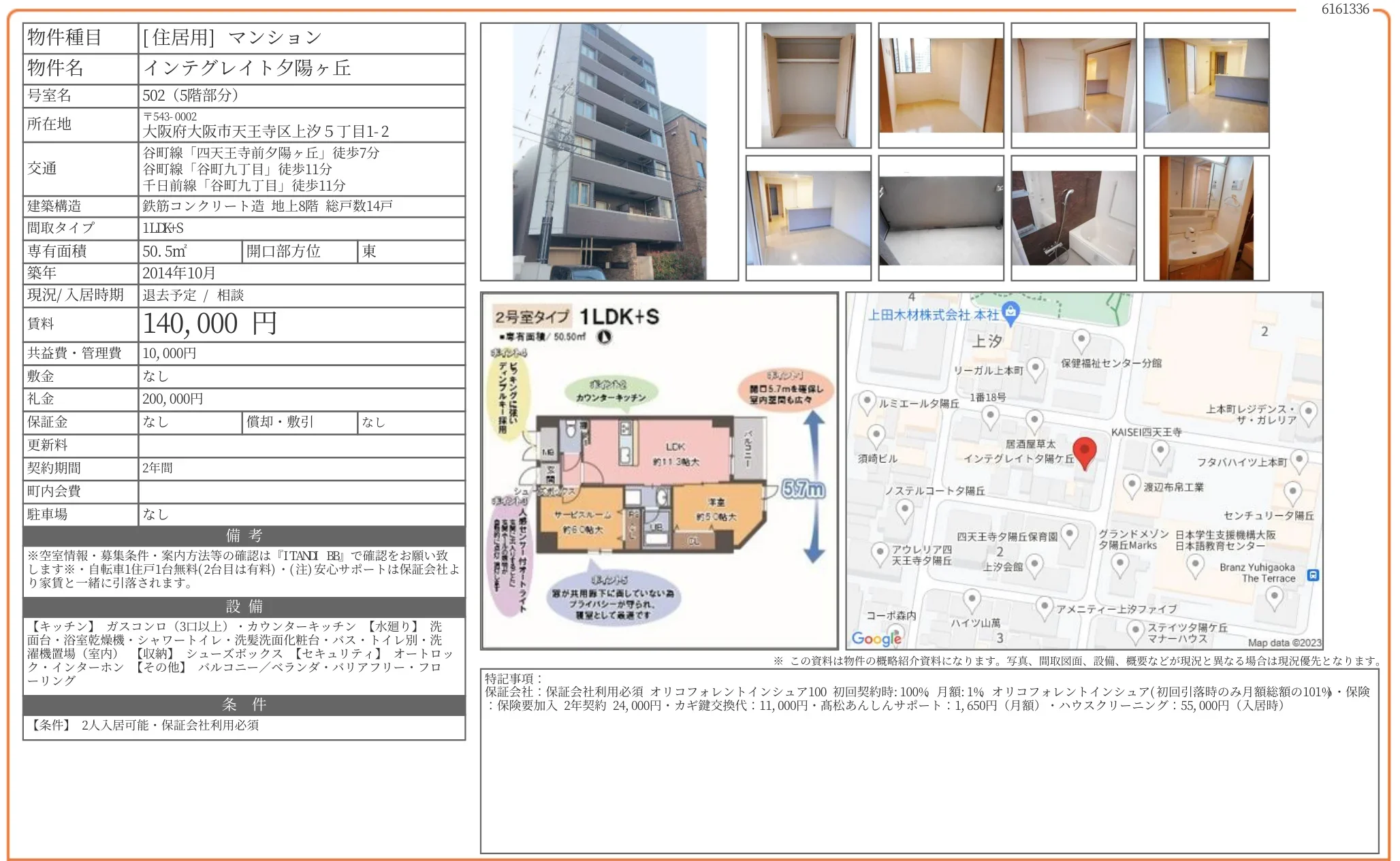Click the 備考 section header bar

[x=244, y=536]
